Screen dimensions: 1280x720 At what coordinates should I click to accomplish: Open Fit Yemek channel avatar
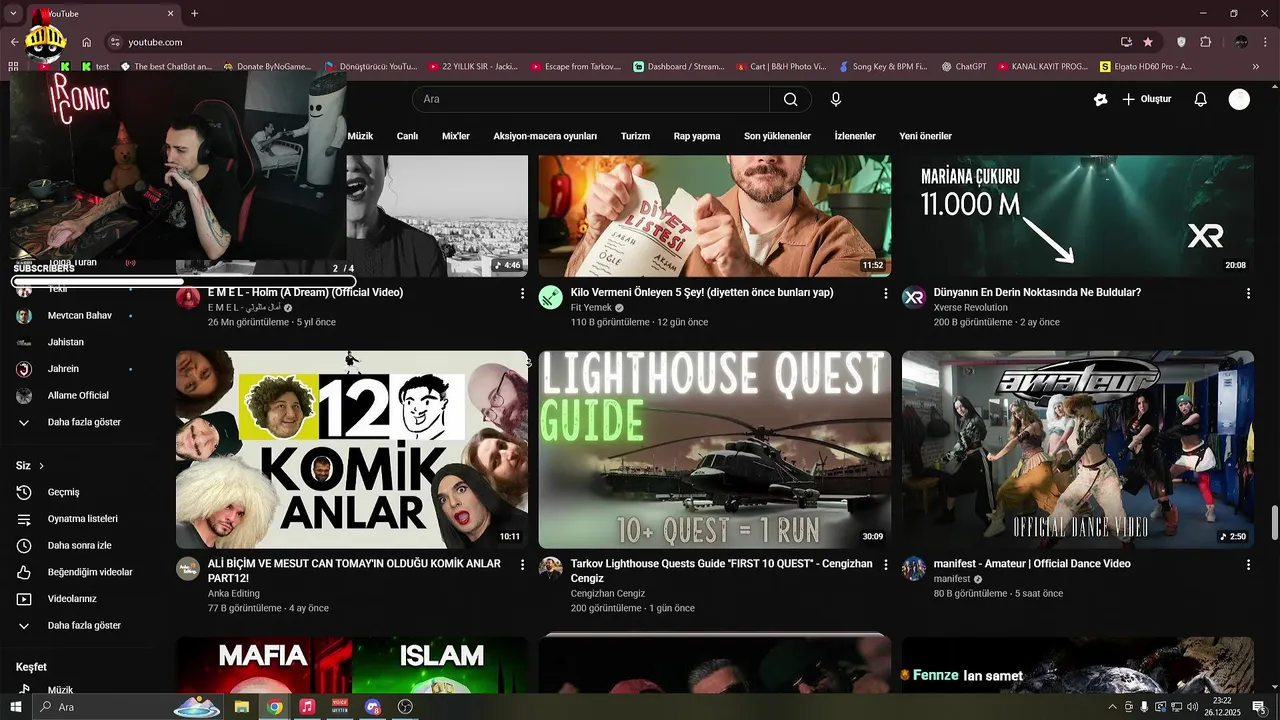click(551, 298)
